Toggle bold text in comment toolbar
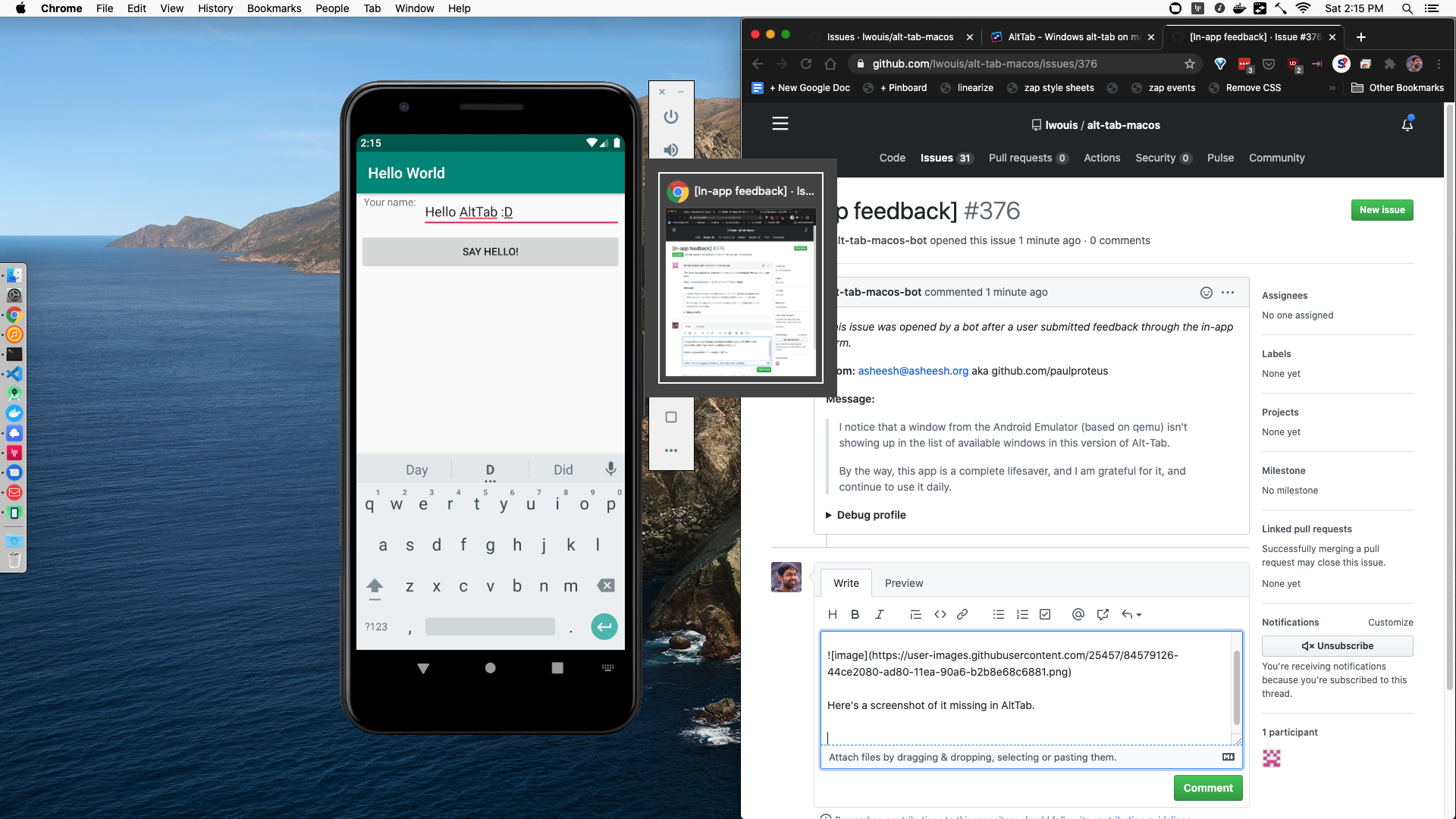Screen dimensions: 1456x819 pos(855,614)
